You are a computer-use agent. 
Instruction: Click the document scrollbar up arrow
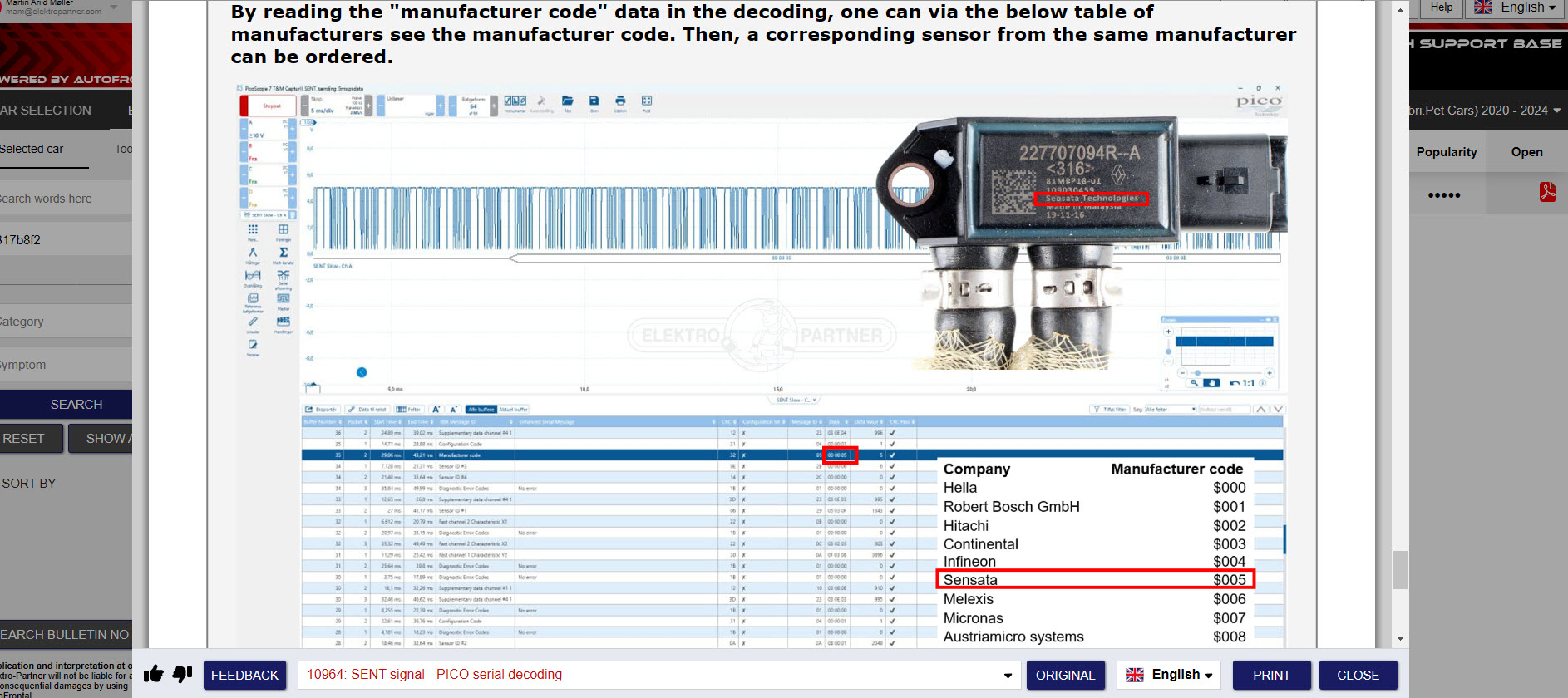pyautogui.click(x=1401, y=11)
